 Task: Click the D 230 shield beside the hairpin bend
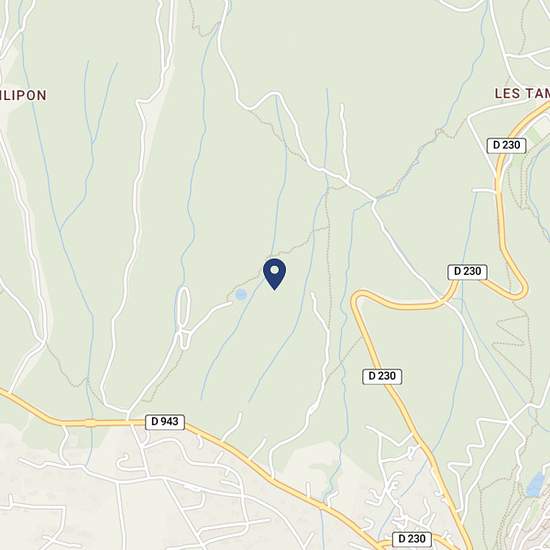click(x=467, y=272)
